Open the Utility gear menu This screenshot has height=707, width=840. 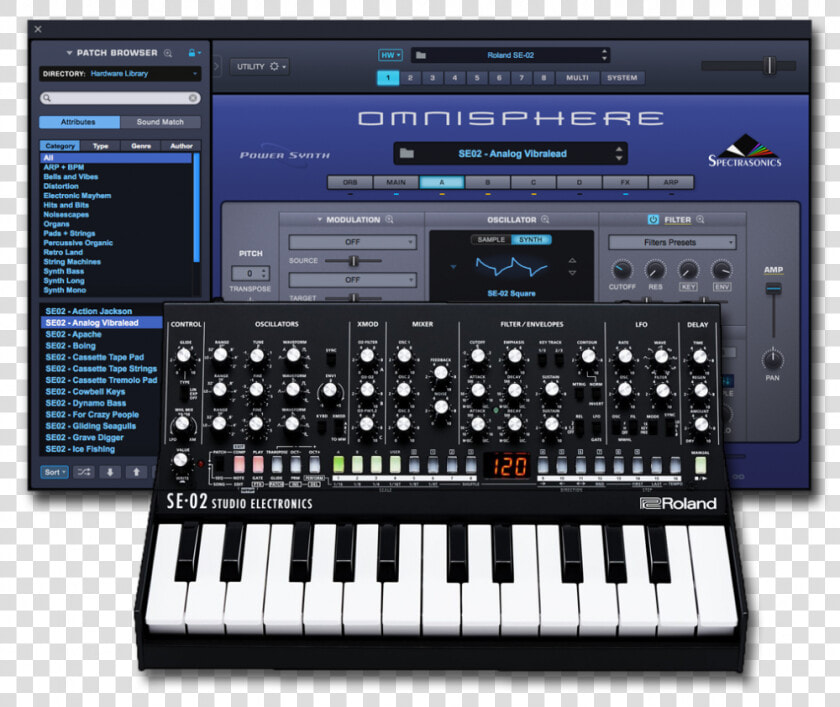pyautogui.click(x=261, y=66)
